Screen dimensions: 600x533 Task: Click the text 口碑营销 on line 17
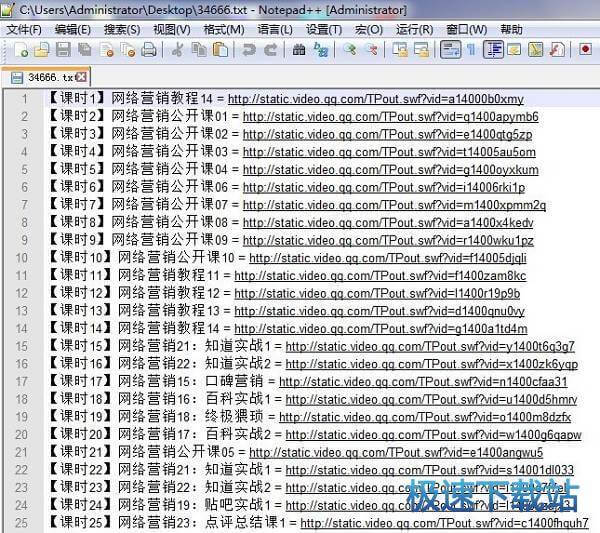pos(234,381)
